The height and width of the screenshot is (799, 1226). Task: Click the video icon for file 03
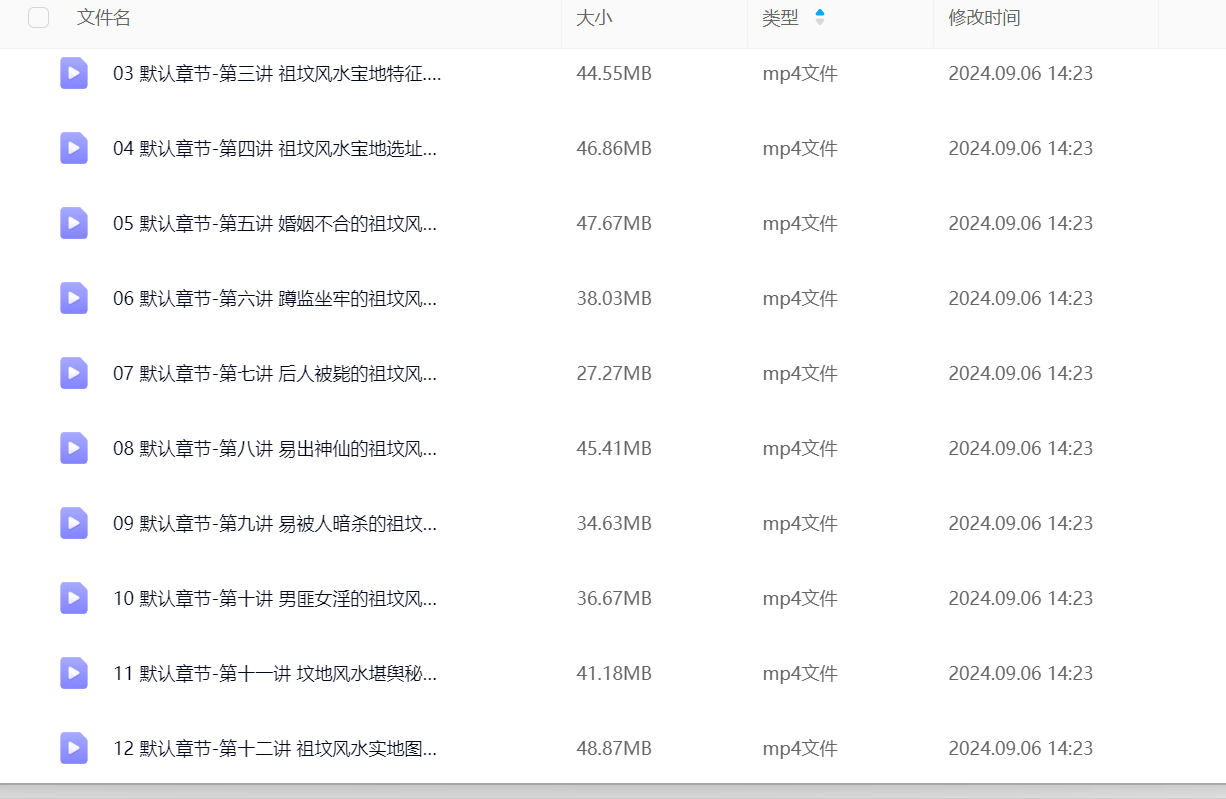[73, 73]
